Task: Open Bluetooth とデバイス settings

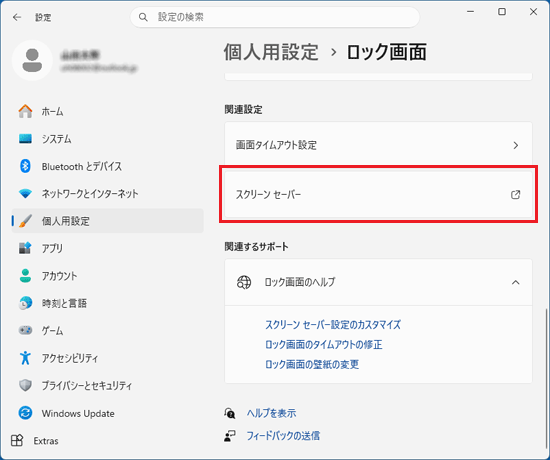Action: click(x=108, y=166)
